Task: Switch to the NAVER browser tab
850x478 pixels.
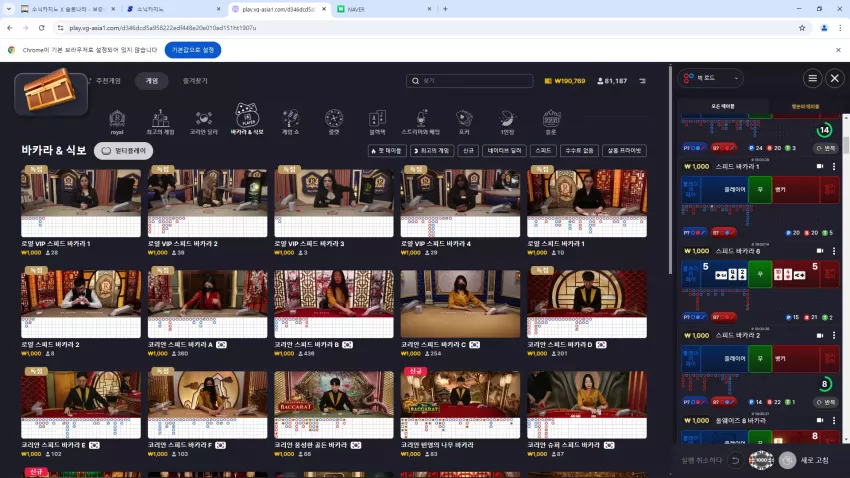Action: pyautogui.click(x=384, y=9)
